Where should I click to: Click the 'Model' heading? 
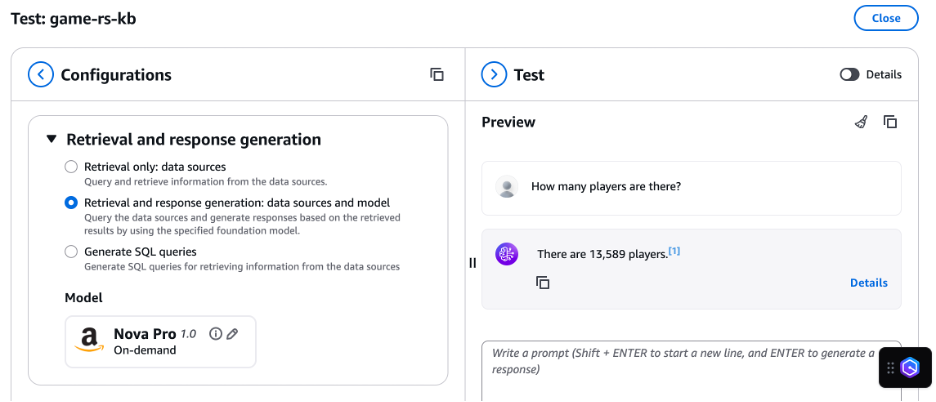coord(84,297)
